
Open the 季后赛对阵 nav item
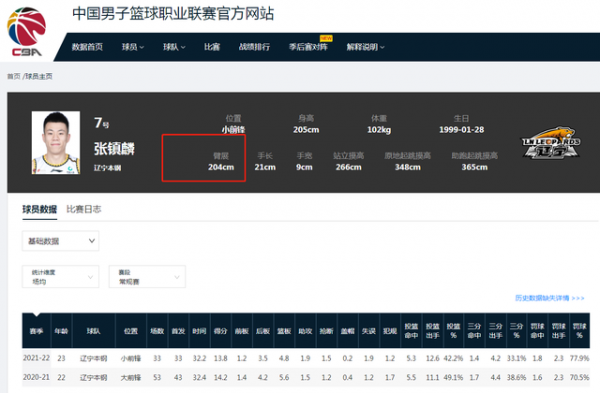point(308,47)
